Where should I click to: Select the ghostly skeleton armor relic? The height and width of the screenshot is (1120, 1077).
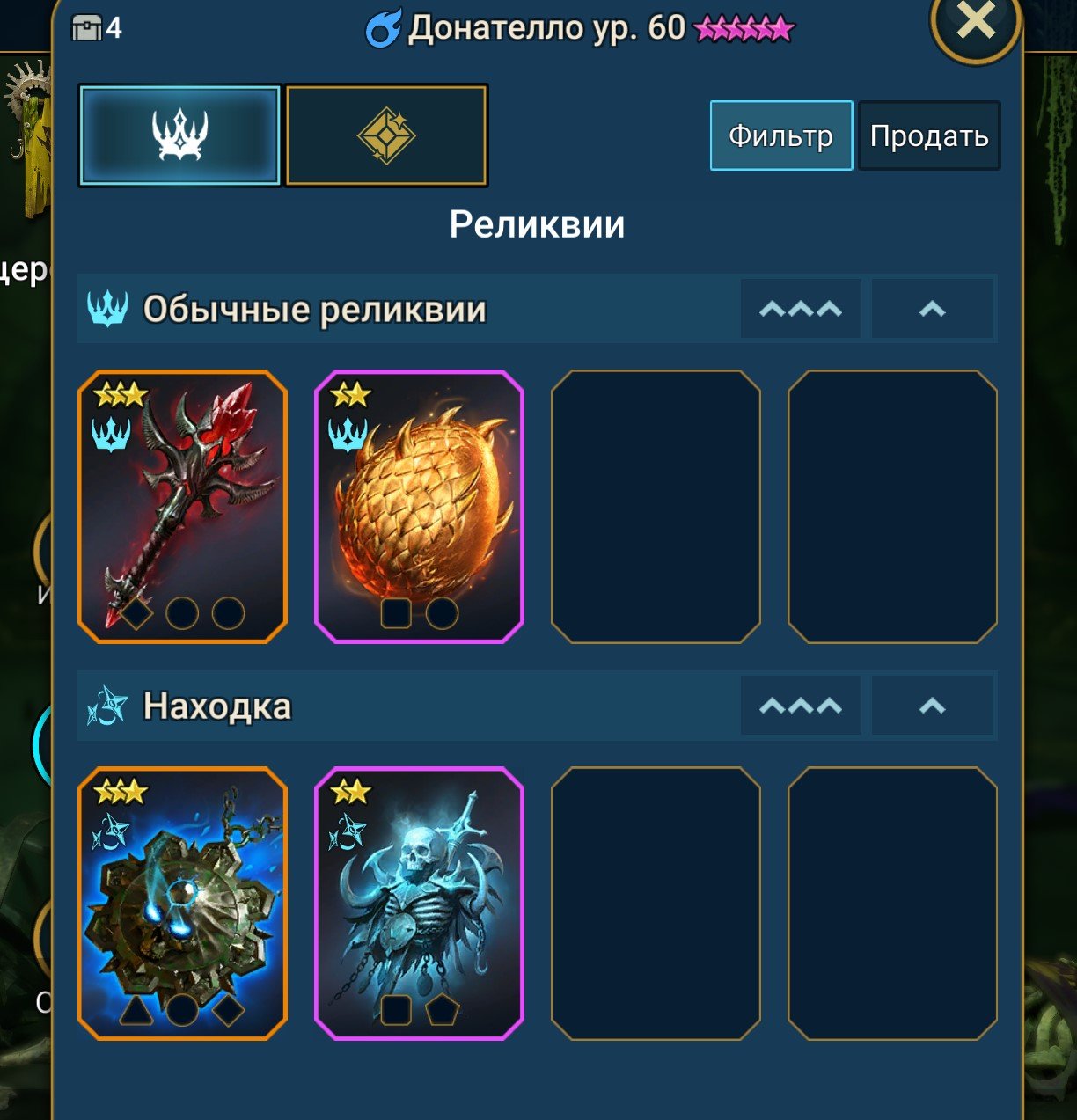click(419, 904)
